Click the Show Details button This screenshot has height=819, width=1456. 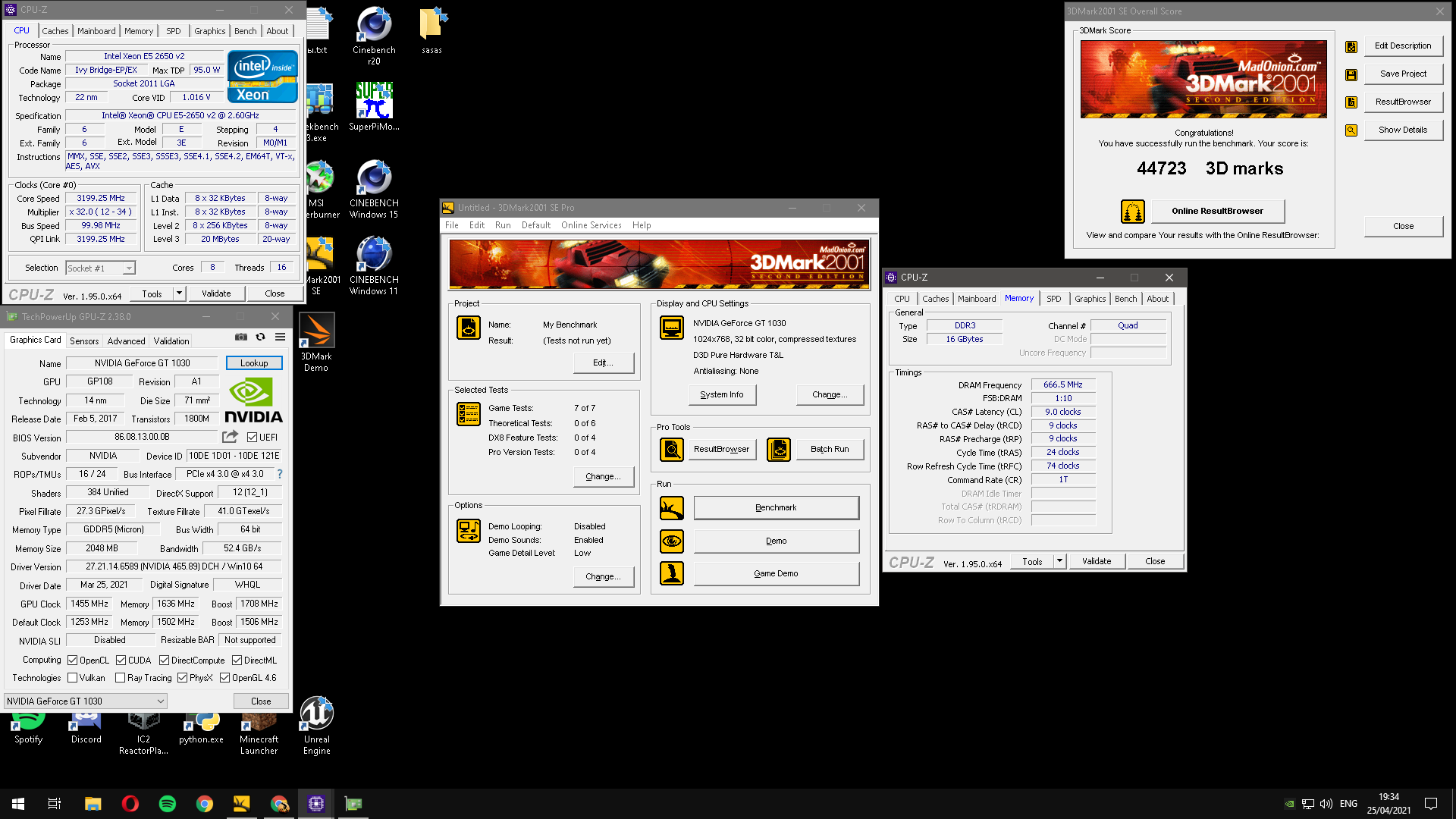click(x=1403, y=130)
